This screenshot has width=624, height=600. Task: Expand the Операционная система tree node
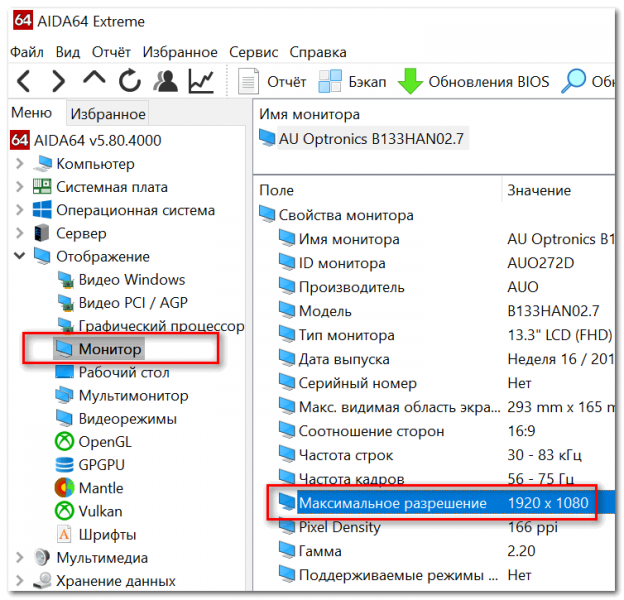19,210
